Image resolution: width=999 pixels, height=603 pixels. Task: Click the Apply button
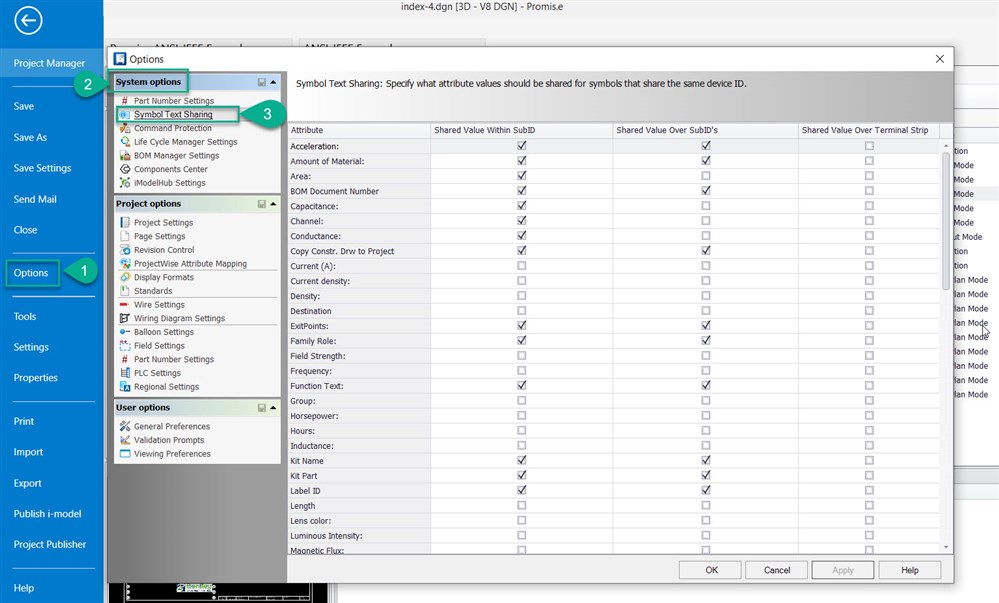click(842, 569)
